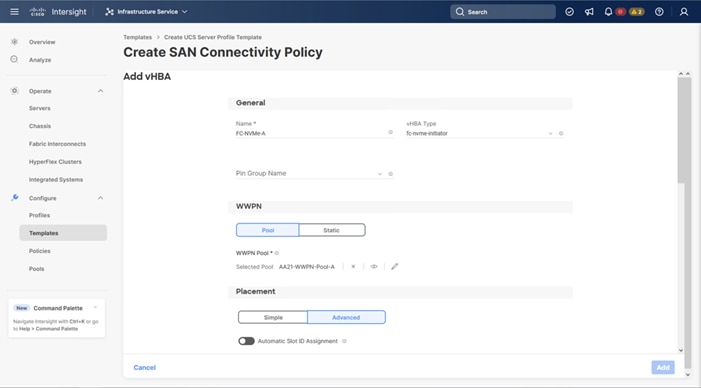701x388 pixels.
Task: Click the info icon beside vHBA Type
Action: tap(561, 133)
